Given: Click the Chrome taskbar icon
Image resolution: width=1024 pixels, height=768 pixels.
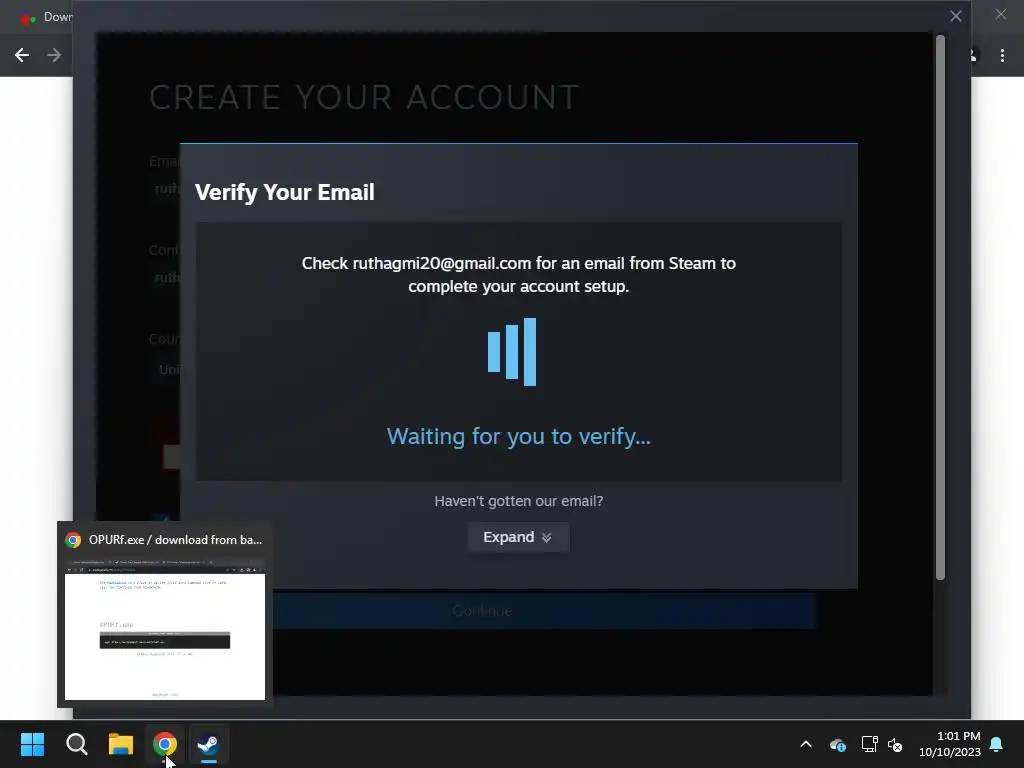Looking at the screenshot, I should (165, 744).
